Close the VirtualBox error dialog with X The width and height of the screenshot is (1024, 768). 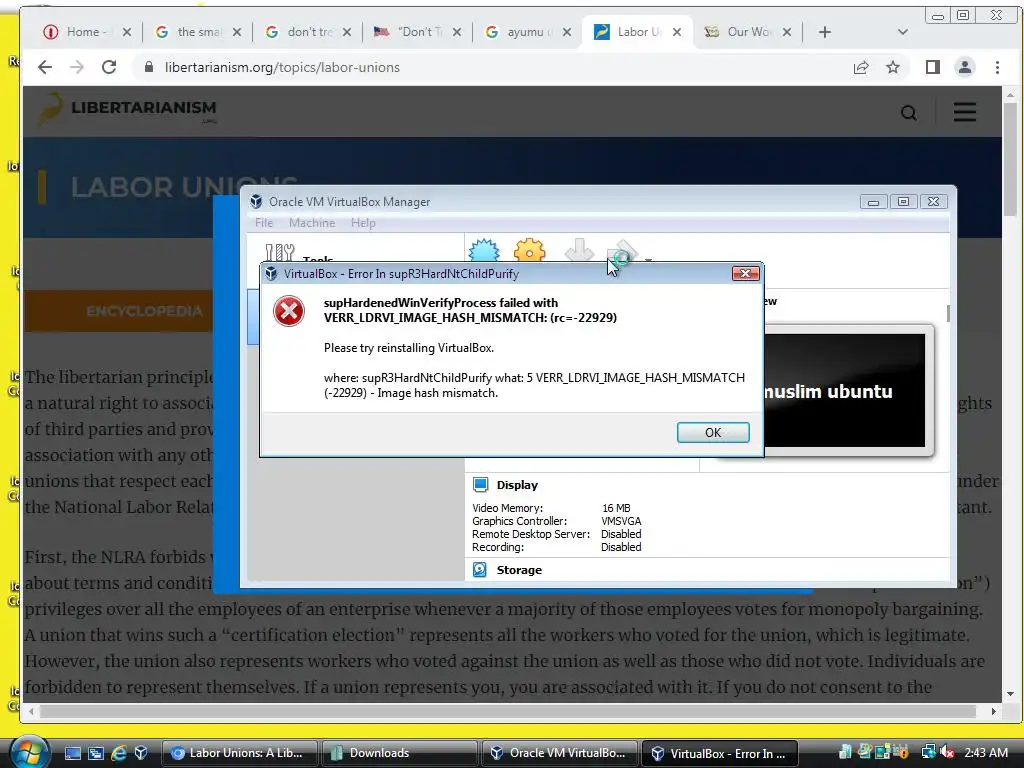(745, 273)
